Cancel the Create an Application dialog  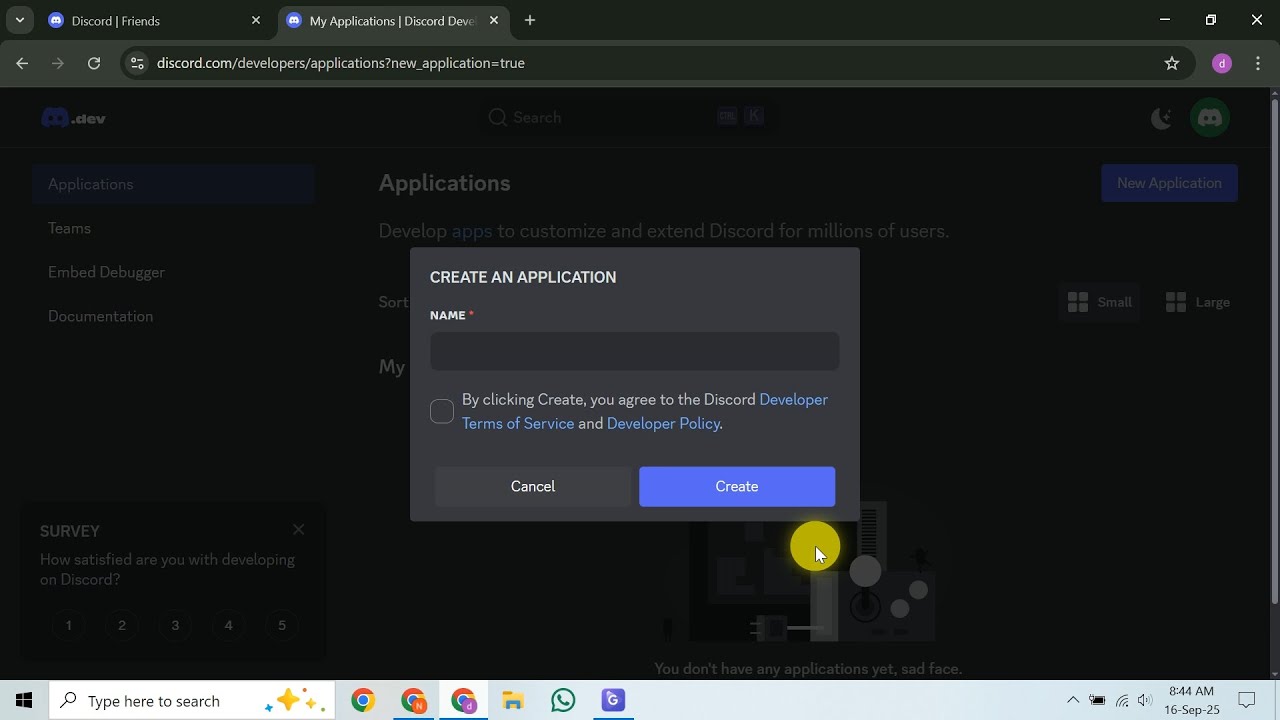pyautogui.click(x=533, y=486)
